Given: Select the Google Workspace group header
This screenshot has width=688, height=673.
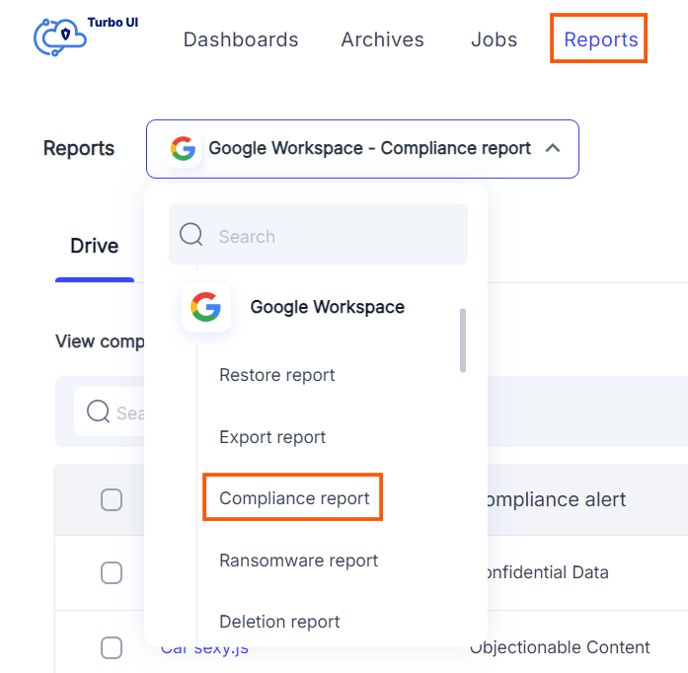Looking at the screenshot, I should pyautogui.click(x=327, y=307).
